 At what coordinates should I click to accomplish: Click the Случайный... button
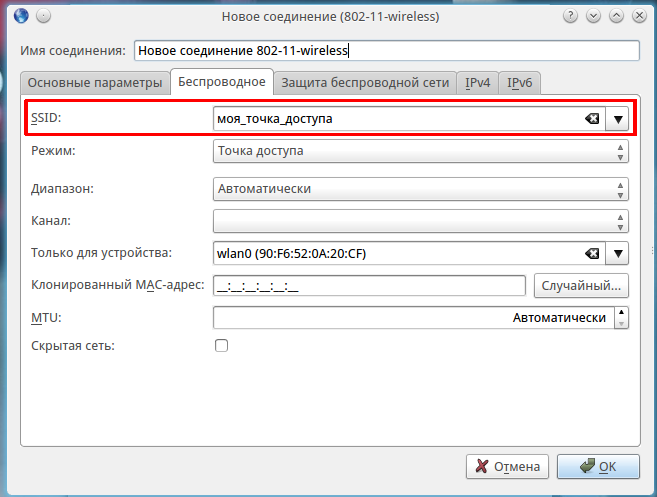(x=581, y=286)
